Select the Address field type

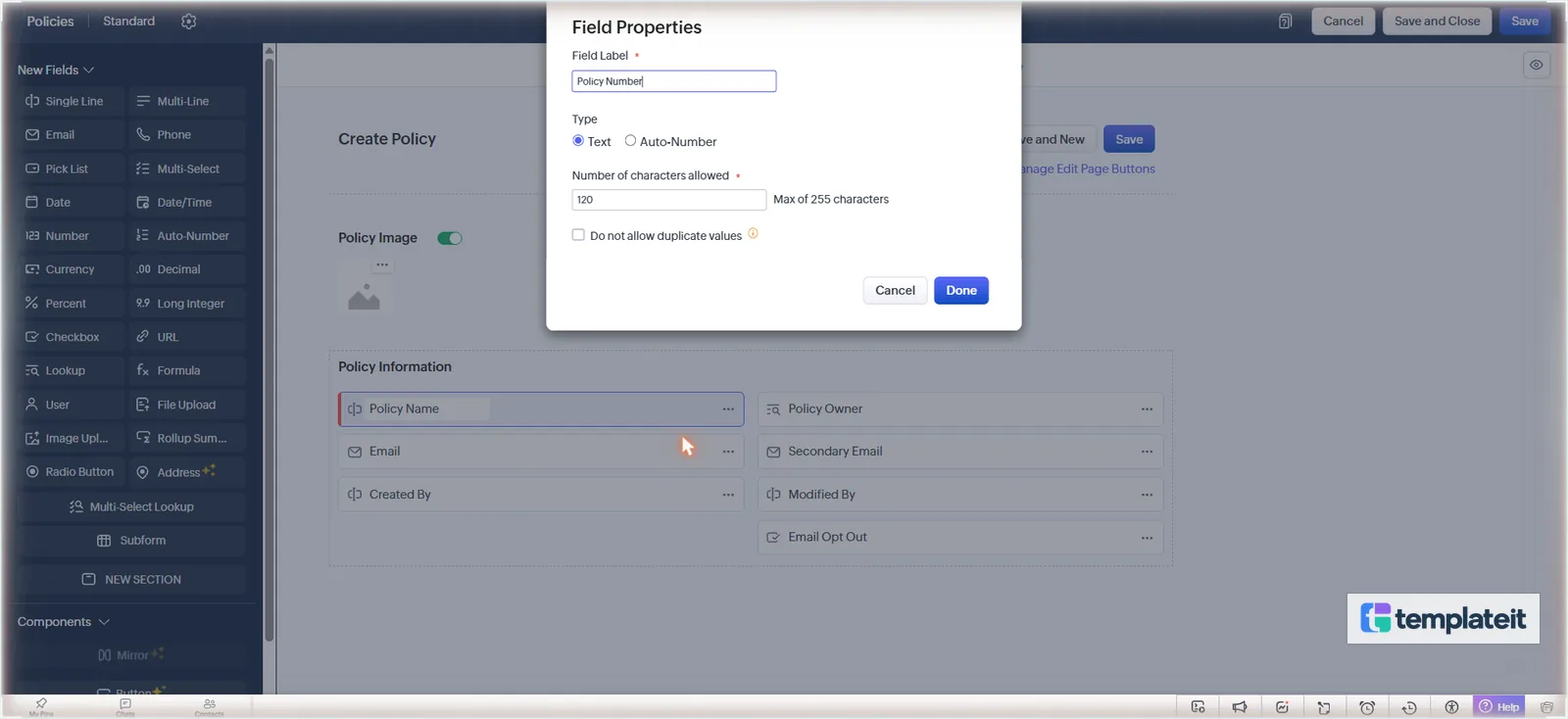click(x=187, y=472)
